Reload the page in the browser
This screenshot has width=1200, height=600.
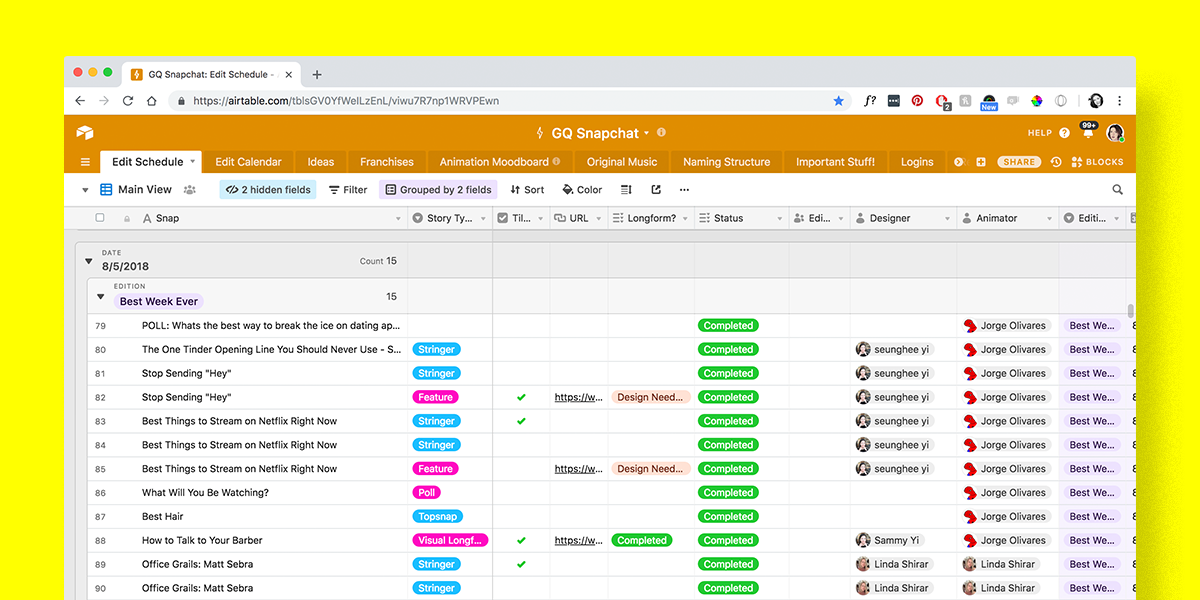click(x=128, y=101)
